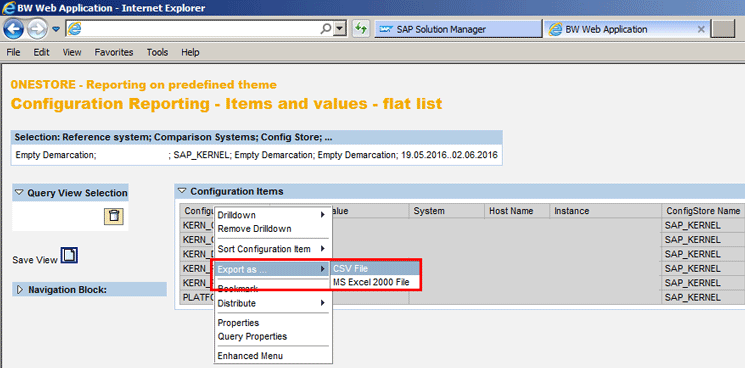The width and height of the screenshot is (745, 368).
Task: Click the Selection header bar text
Action: [173, 137]
